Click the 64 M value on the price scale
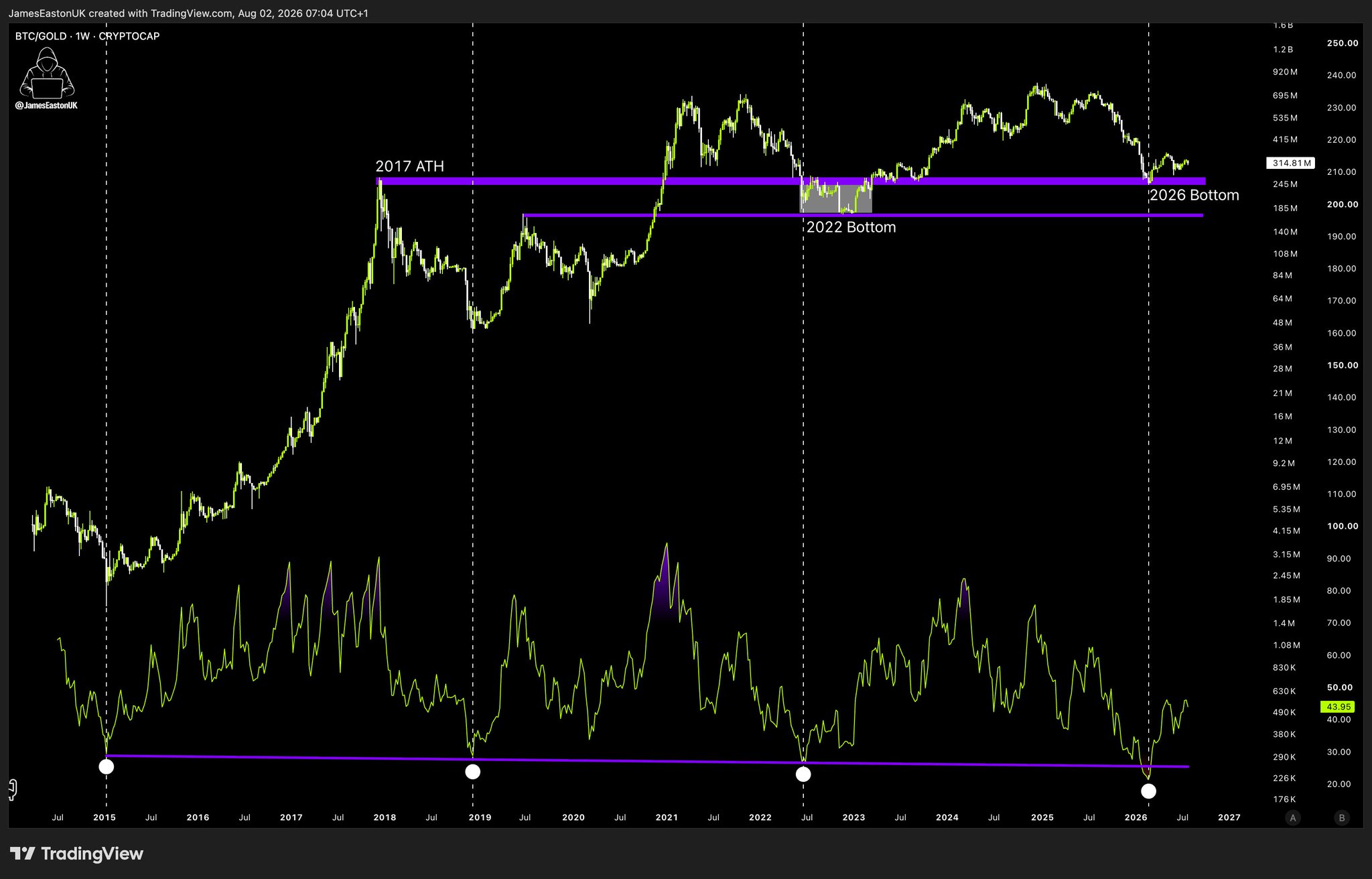This screenshot has width=1372, height=879. 1283,299
